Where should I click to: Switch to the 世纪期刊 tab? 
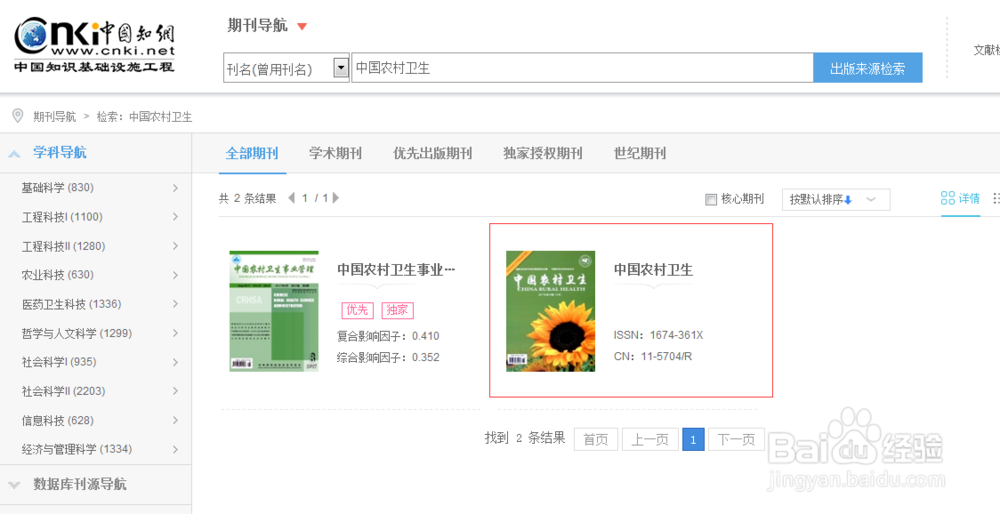click(640, 153)
